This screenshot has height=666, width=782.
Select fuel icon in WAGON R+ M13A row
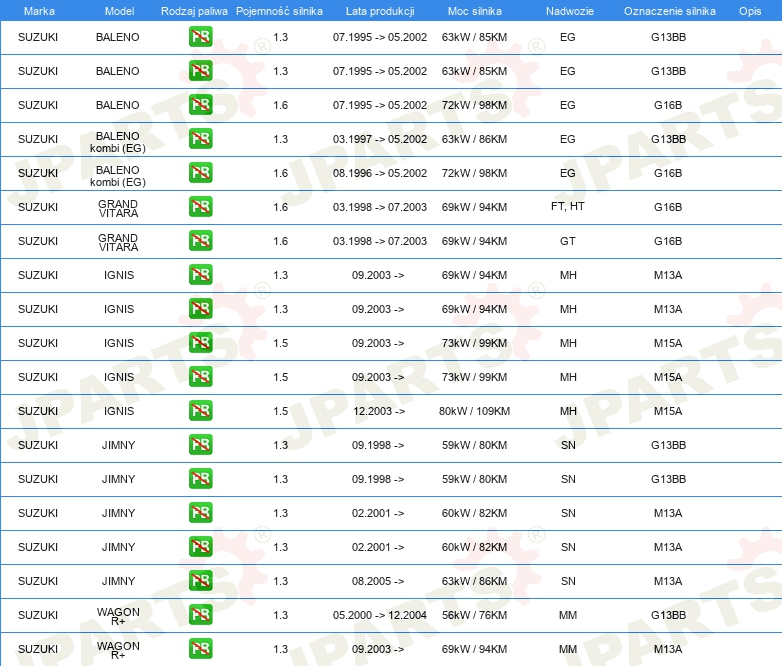(x=200, y=649)
